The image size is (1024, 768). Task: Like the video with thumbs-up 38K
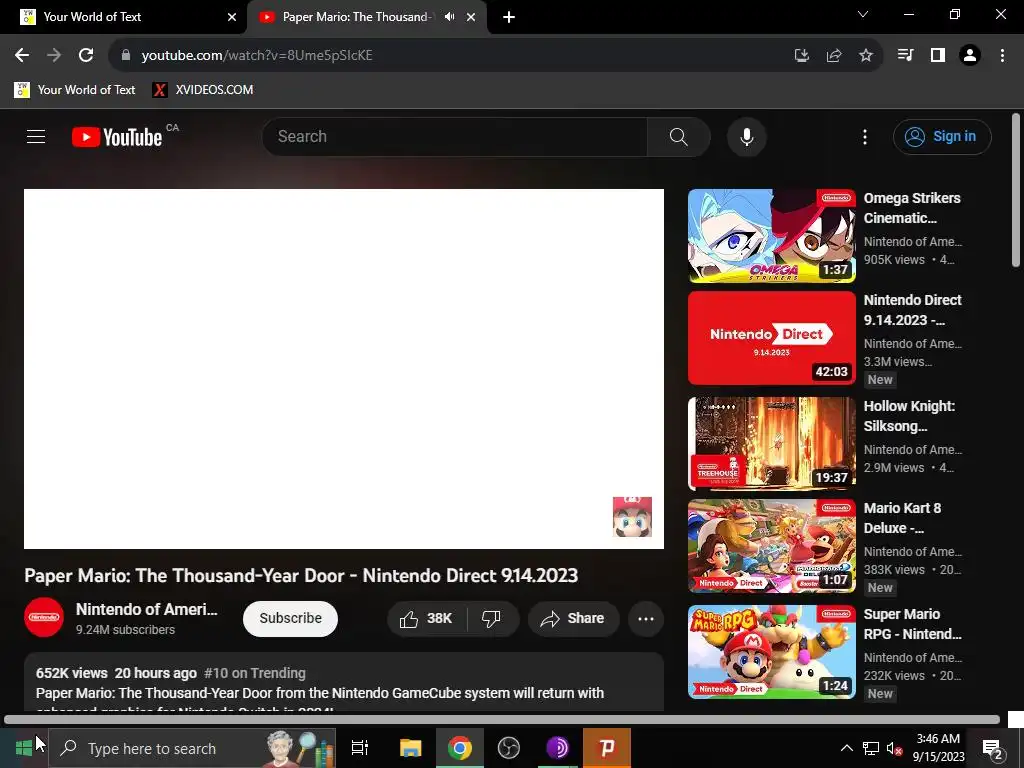pos(426,618)
